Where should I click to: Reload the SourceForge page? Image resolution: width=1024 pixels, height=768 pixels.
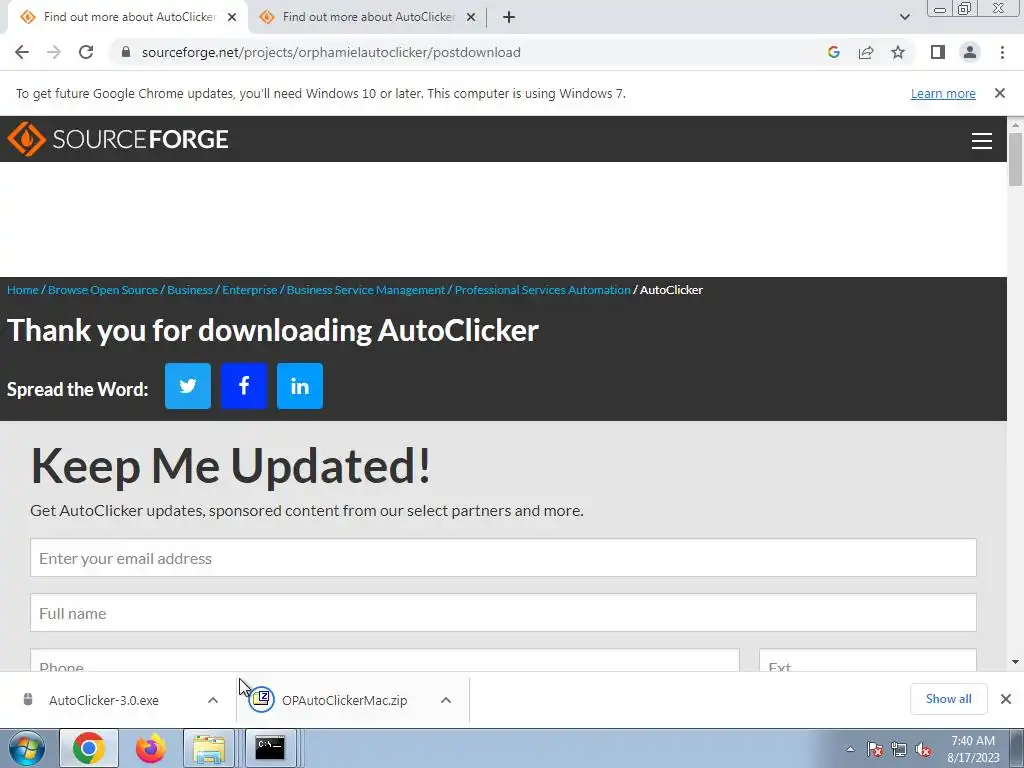click(x=86, y=52)
